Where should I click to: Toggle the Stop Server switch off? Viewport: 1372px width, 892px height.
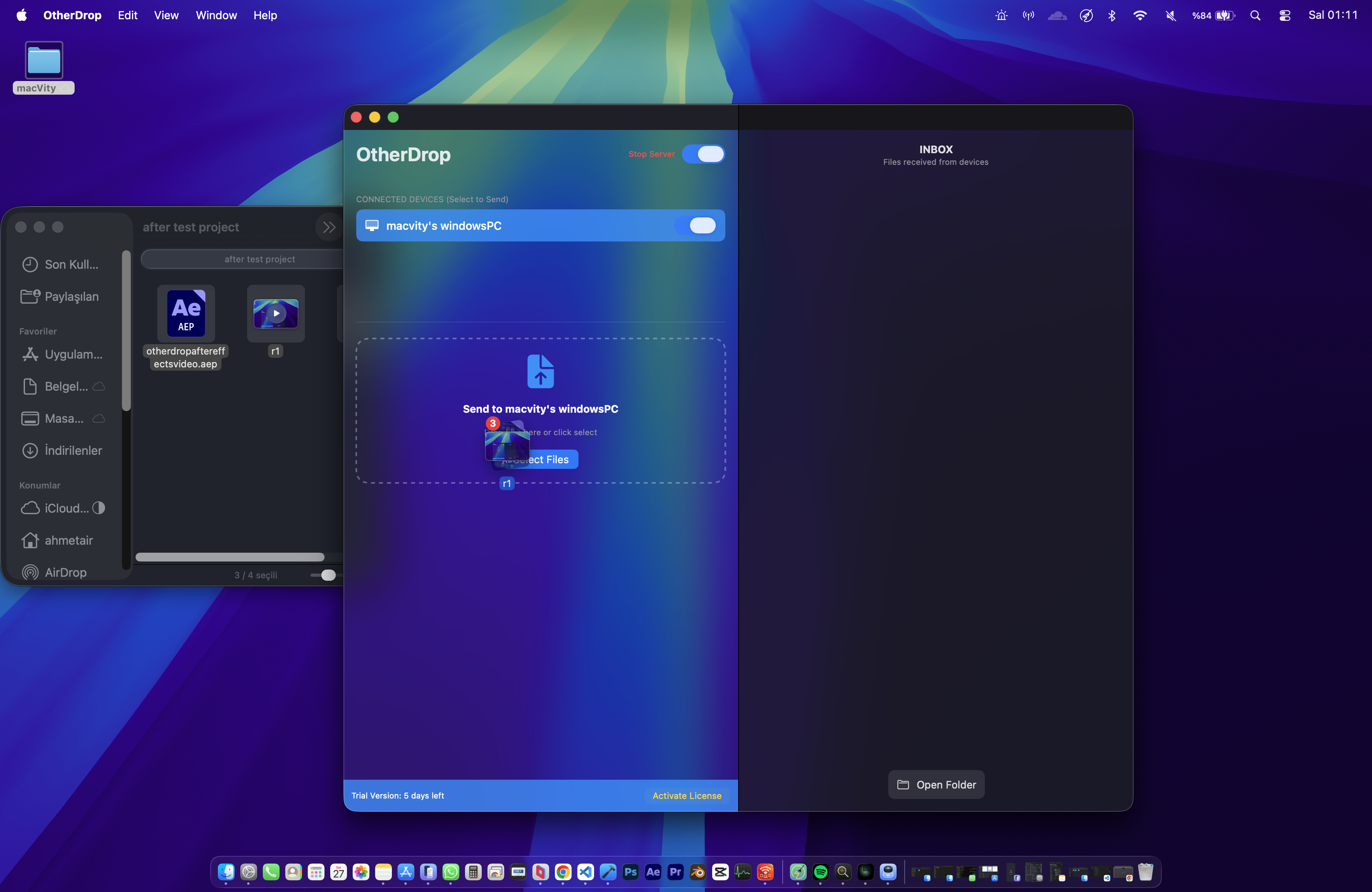point(703,154)
